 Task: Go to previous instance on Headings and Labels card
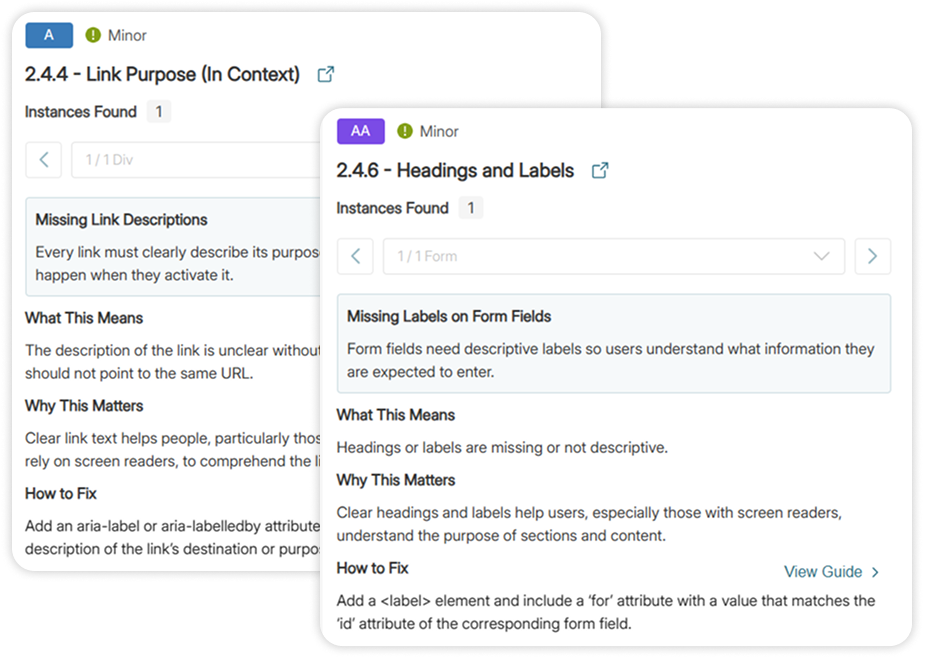(x=355, y=256)
